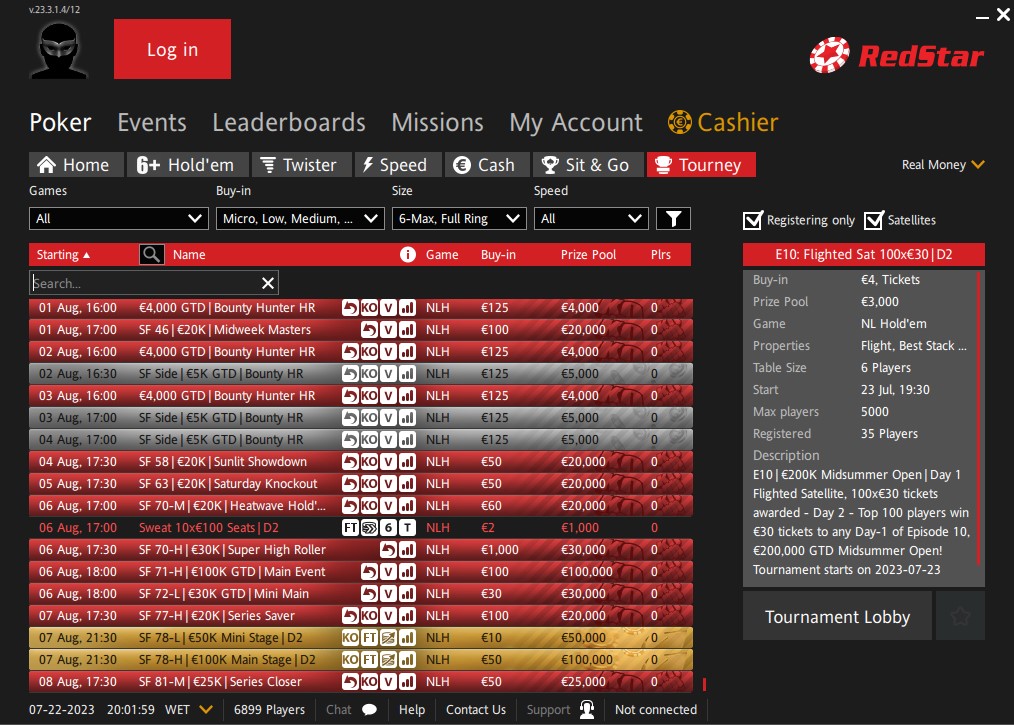Click the V icon on SF 63 Saturday Knockout
The width and height of the screenshot is (1014, 725).
pyautogui.click(x=388, y=484)
